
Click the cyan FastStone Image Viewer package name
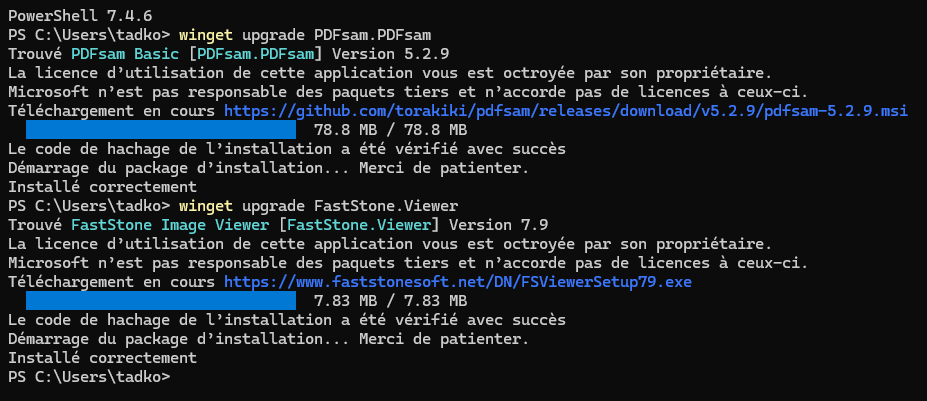point(170,225)
